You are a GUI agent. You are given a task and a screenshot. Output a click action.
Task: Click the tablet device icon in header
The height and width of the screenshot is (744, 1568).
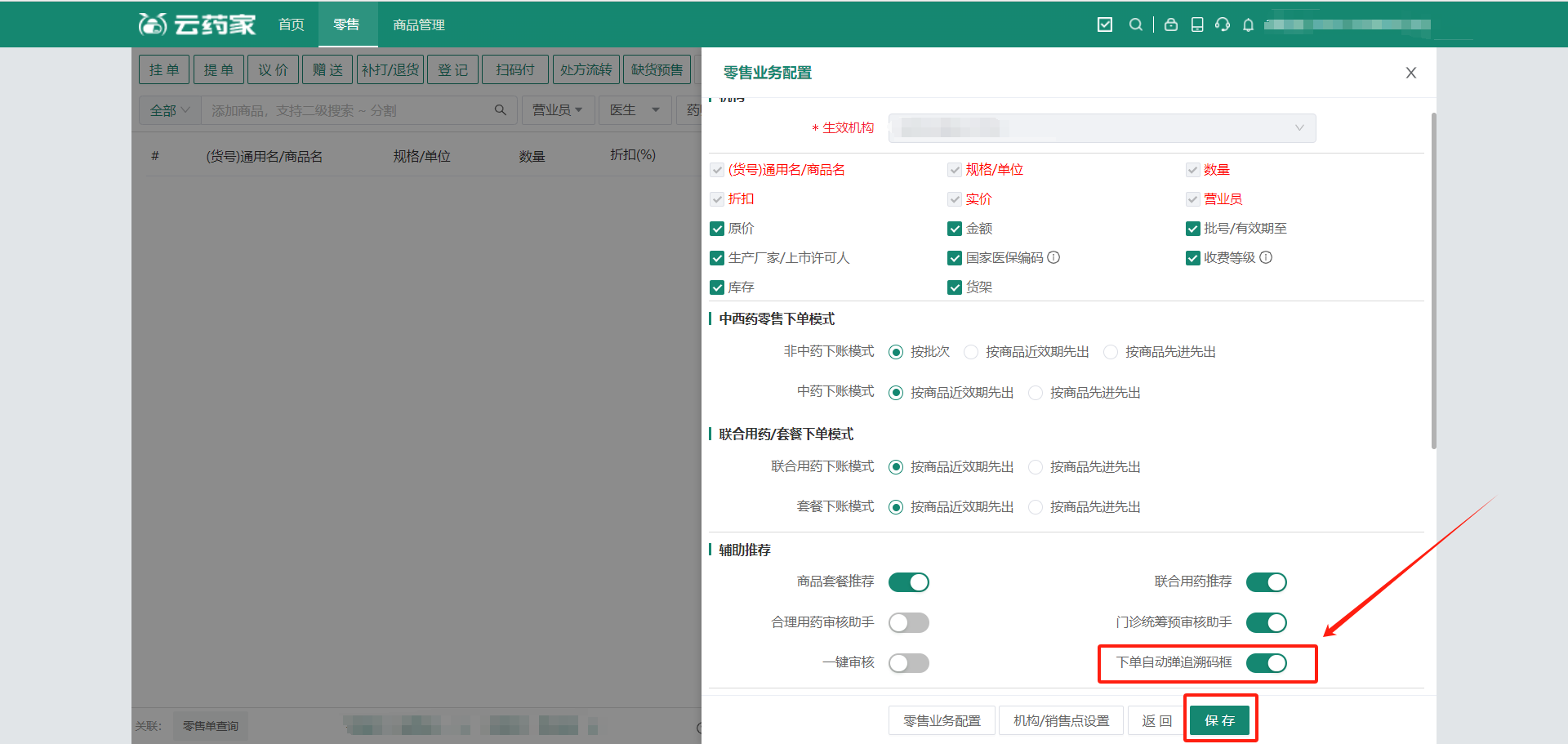(1197, 25)
